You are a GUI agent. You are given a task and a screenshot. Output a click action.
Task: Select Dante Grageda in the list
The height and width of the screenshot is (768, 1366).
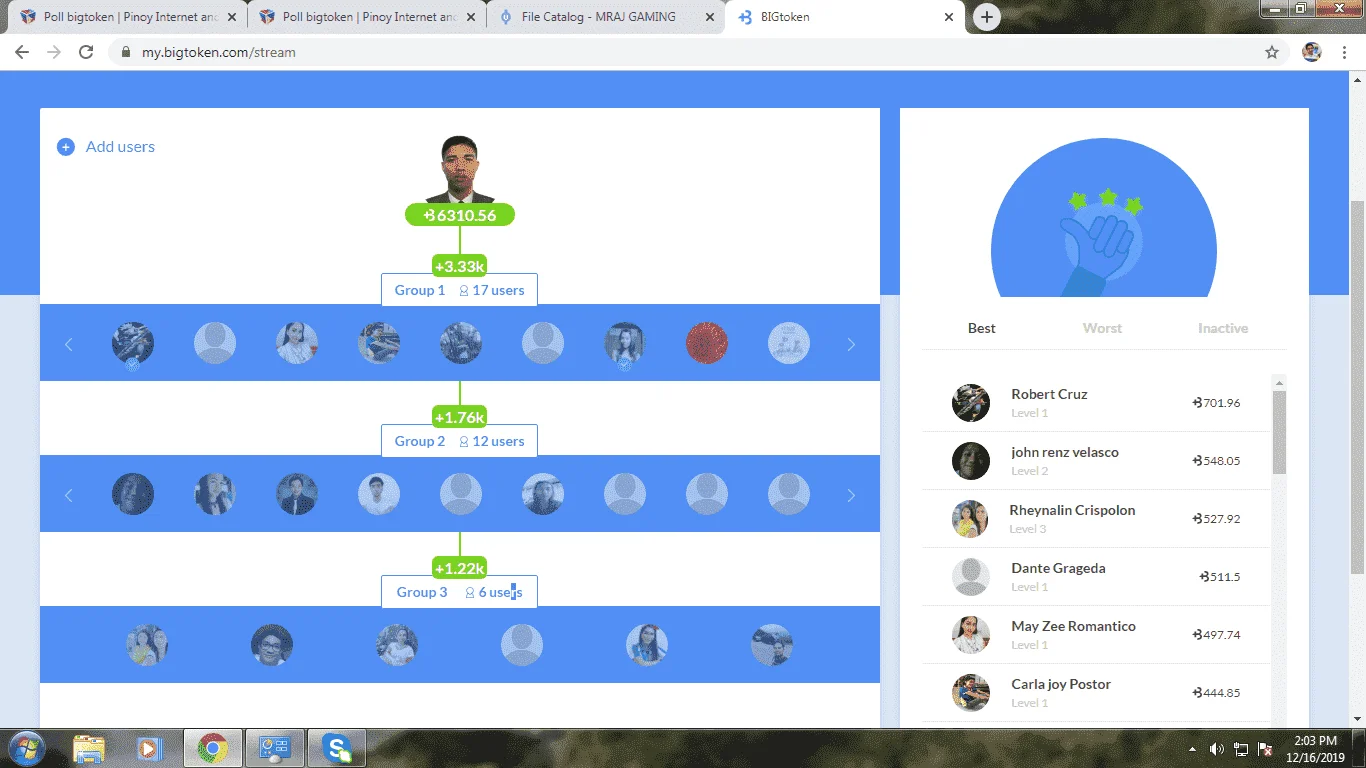tap(1096, 577)
